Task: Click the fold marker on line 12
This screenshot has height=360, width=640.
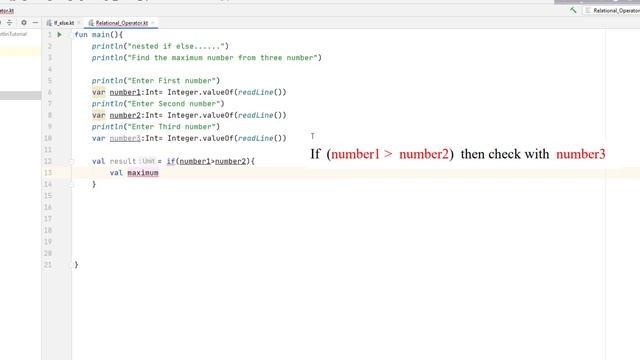Action: [72, 162]
